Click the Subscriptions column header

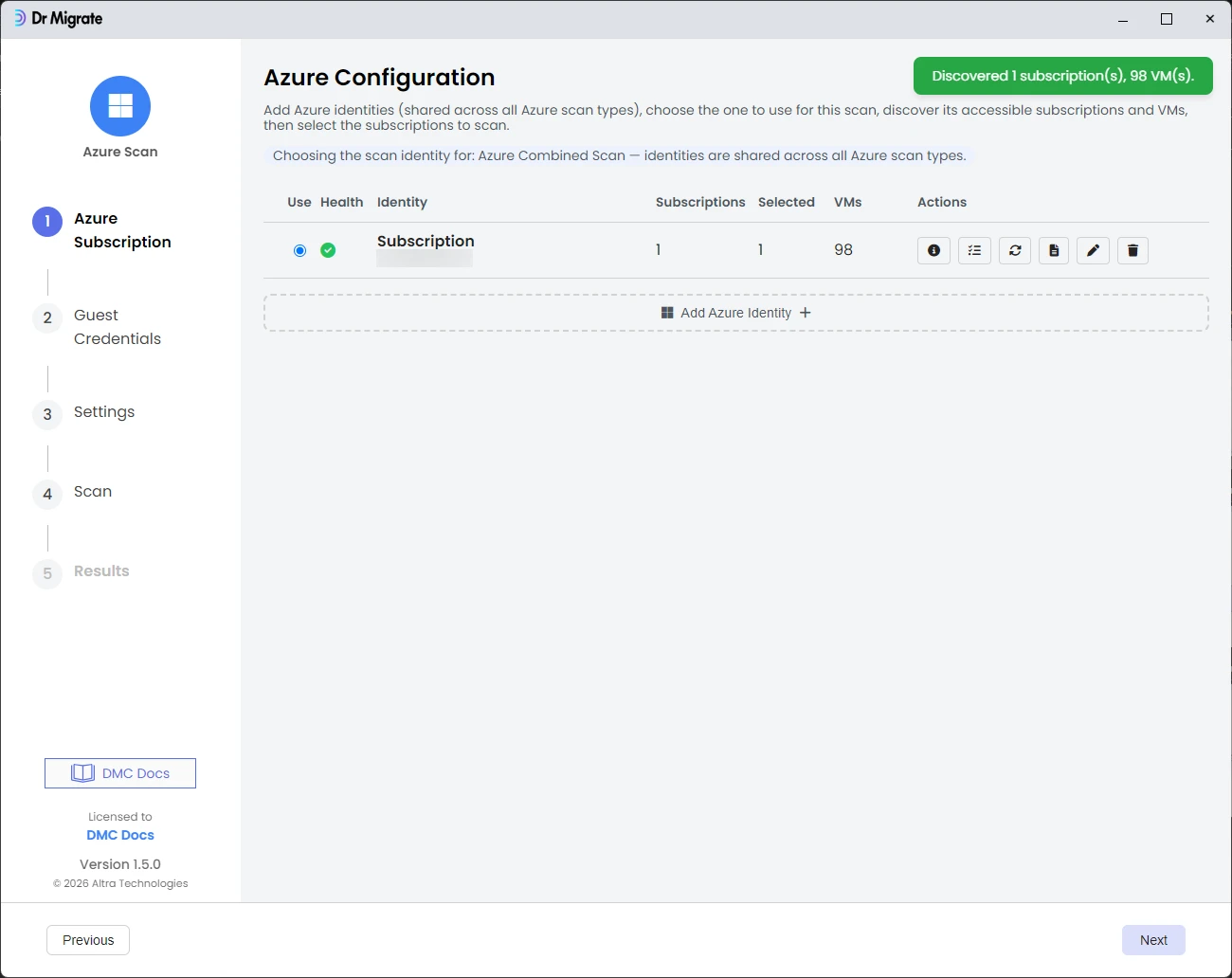tap(700, 202)
